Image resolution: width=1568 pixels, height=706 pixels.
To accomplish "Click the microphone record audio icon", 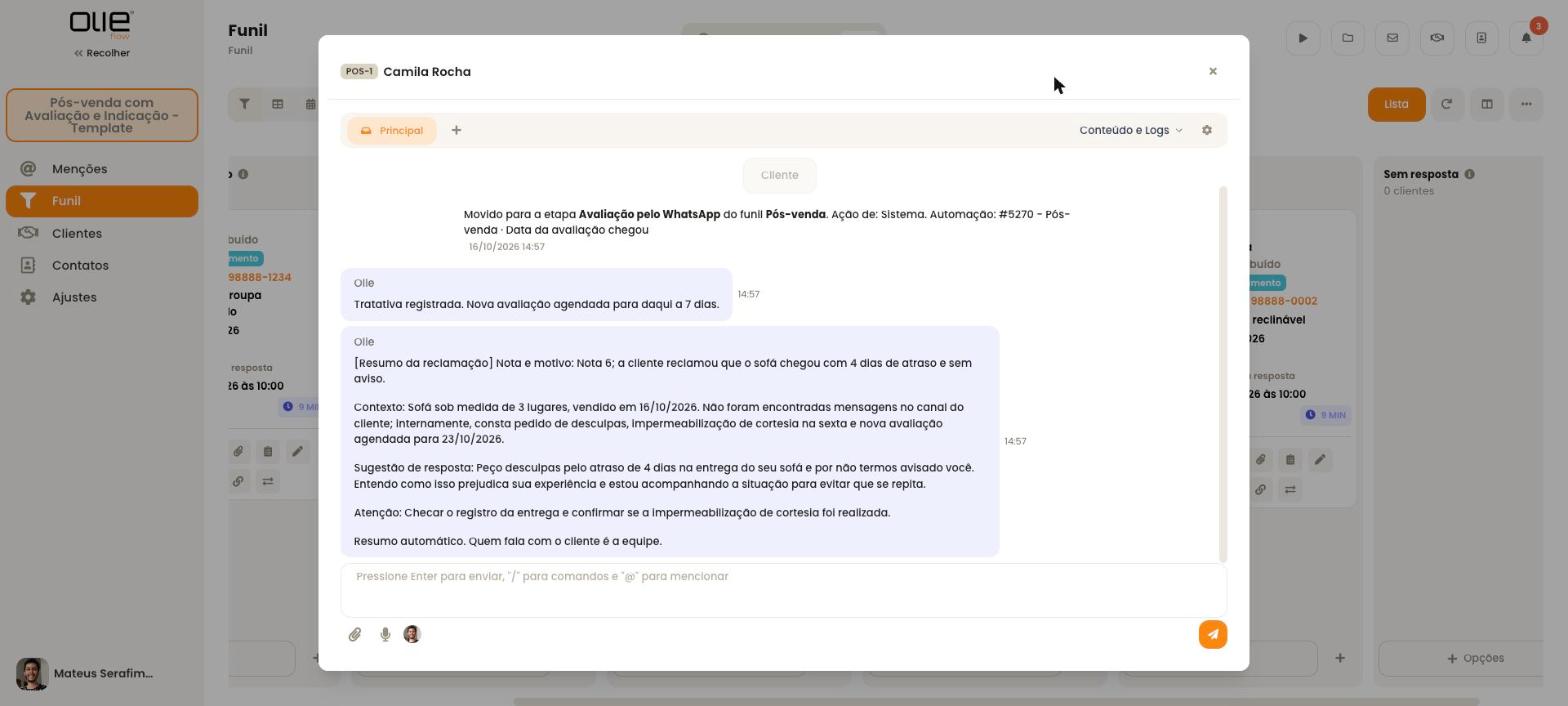I will [x=385, y=635].
